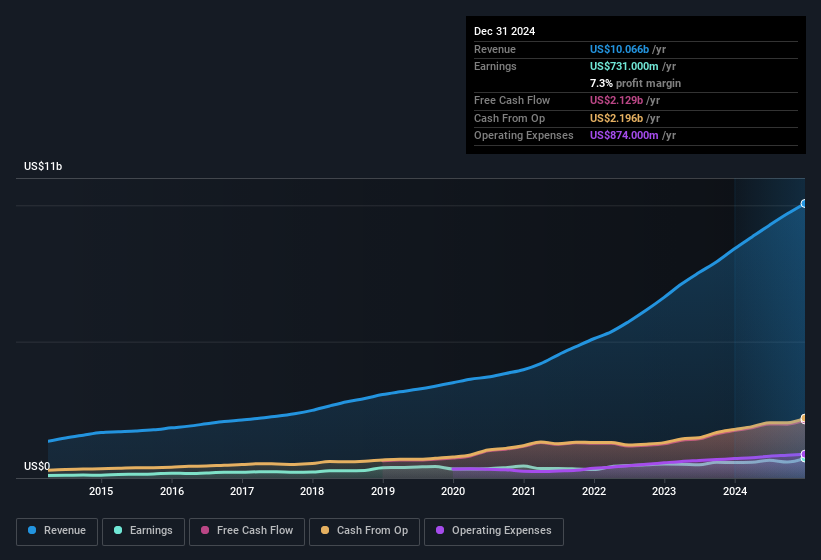The height and width of the screenshot is (560, 821).
Task: Click the 2022 x-axis label
Action: point(594,491)
